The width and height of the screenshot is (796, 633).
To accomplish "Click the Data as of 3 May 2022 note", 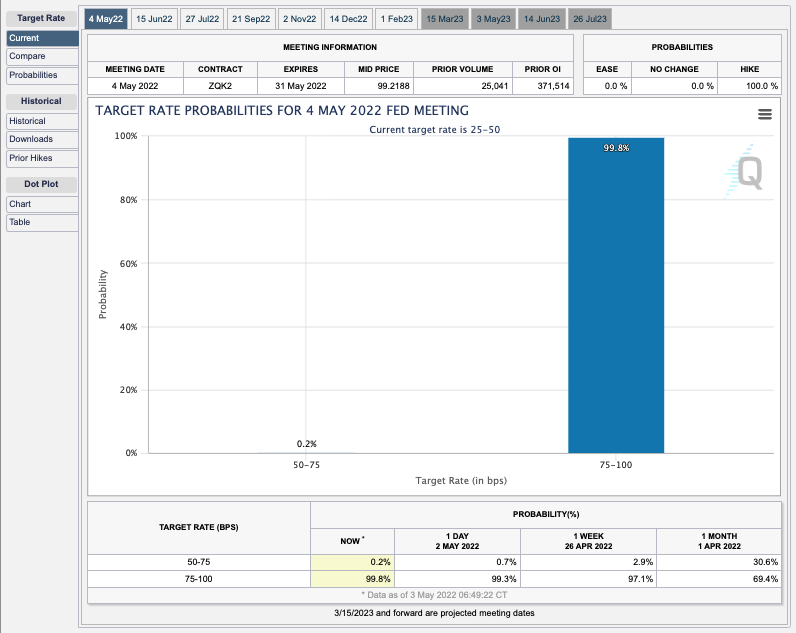I will click(434, 595).
